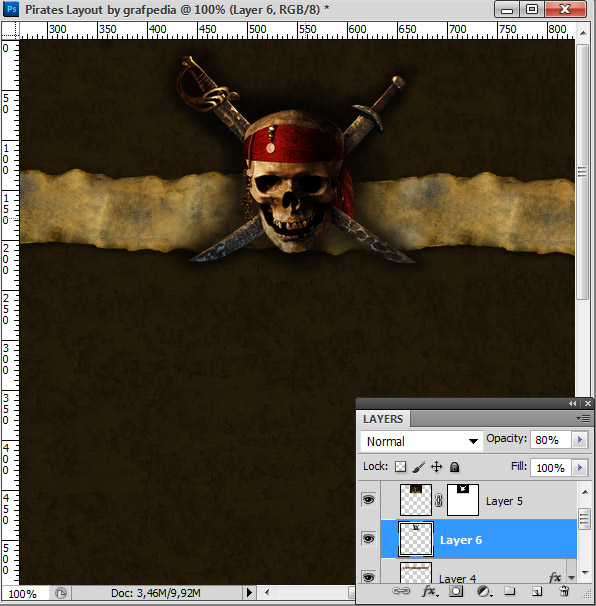Toggle lock all padlock icon

pyautogui.click(x=455, y=467)
